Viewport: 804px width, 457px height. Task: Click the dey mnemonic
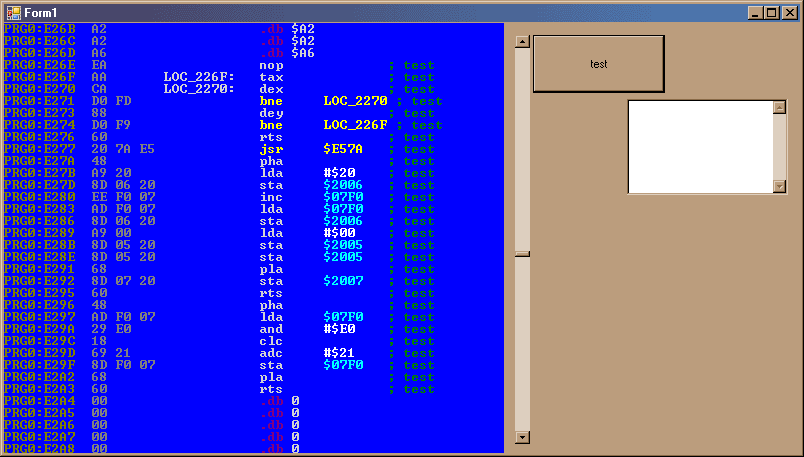[271, 113]
